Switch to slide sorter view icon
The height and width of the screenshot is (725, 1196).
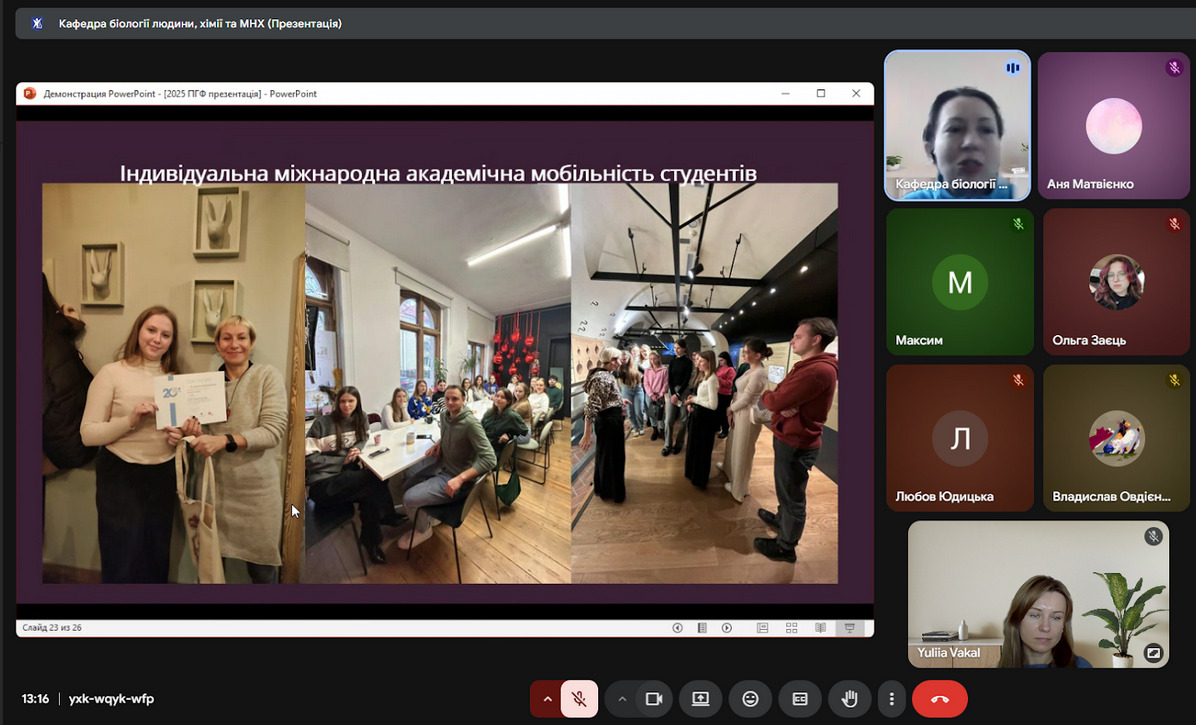791,628
